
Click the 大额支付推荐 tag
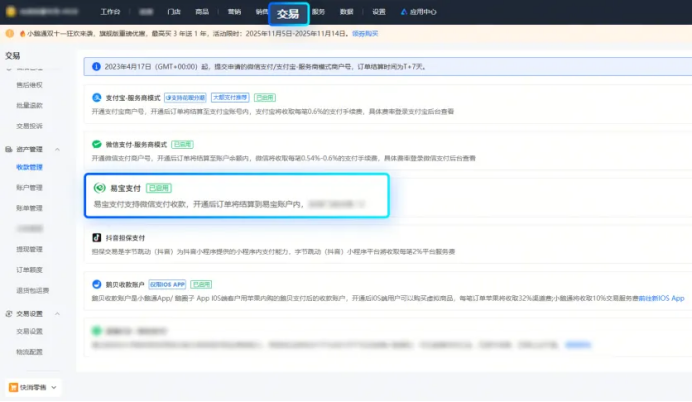click(230, 98)
